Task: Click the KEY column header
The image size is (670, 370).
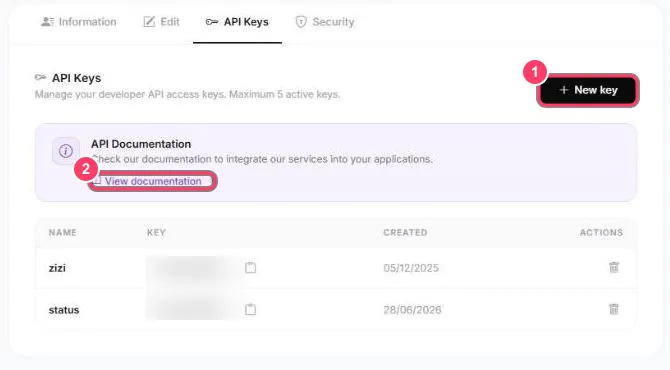Action: tap(156, 232)
